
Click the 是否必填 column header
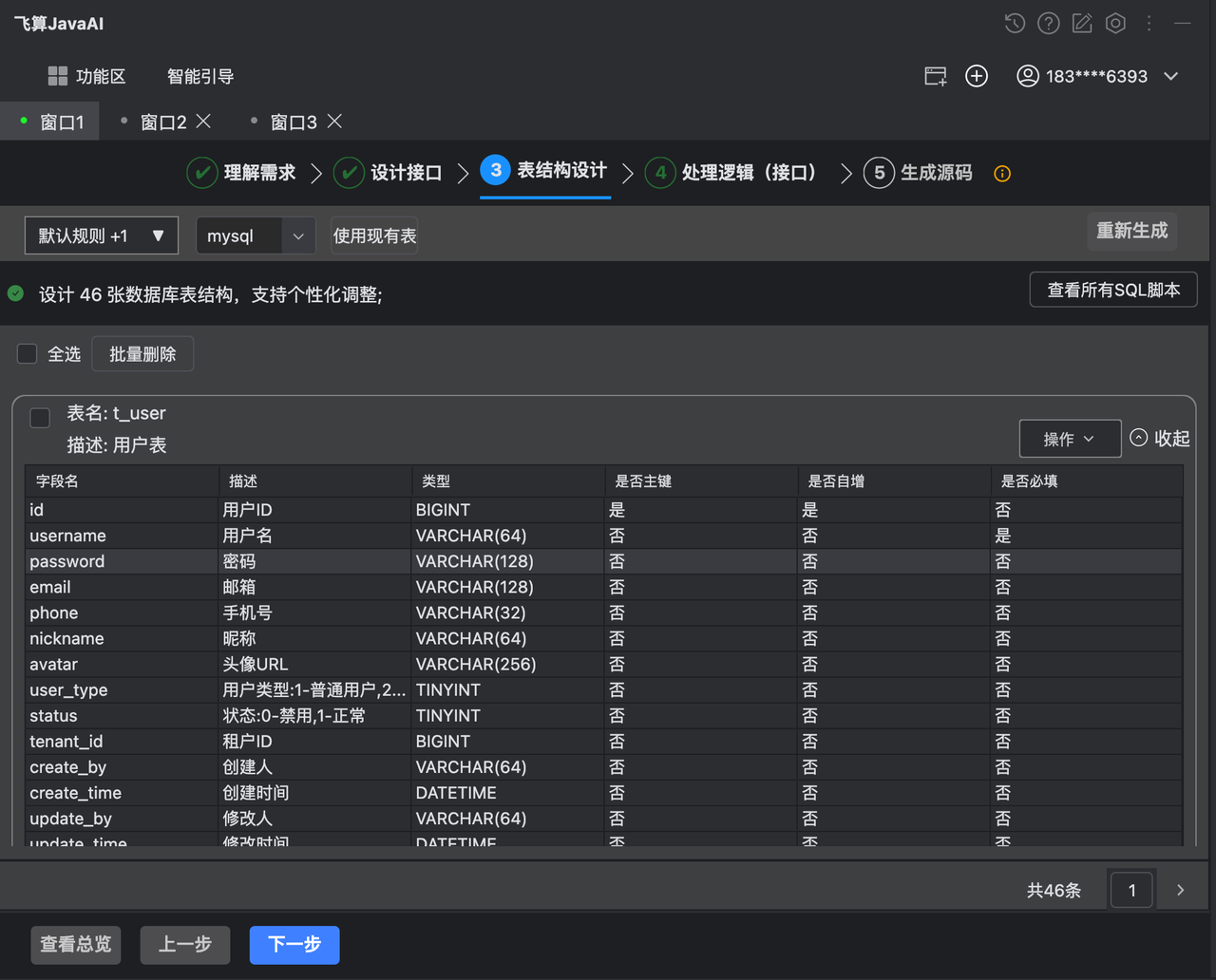pos(1087,481)
